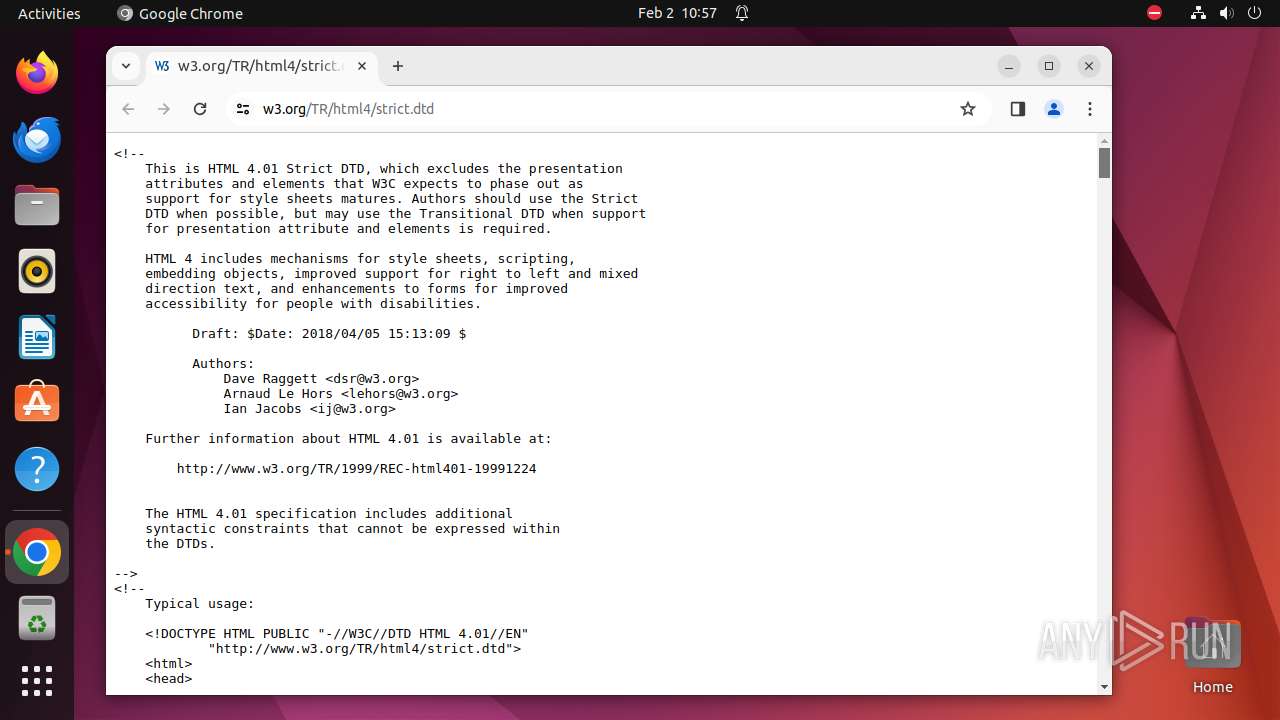Image resolution: width=1280 pixels, height=720 pixels.
Task: Select the Google Chrome dock icon
Action: [37, 552]
